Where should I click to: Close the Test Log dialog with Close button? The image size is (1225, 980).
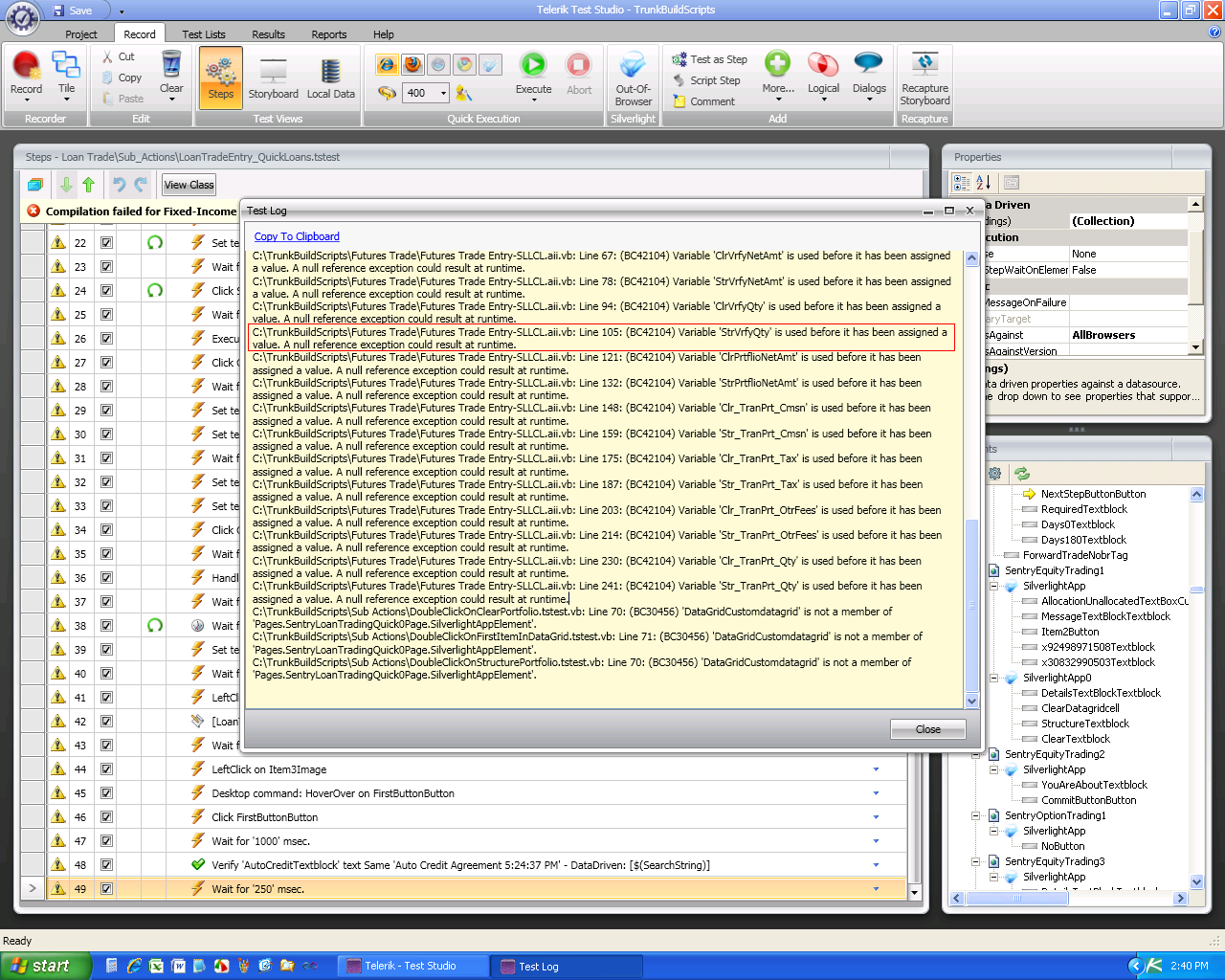pos(927,729)
